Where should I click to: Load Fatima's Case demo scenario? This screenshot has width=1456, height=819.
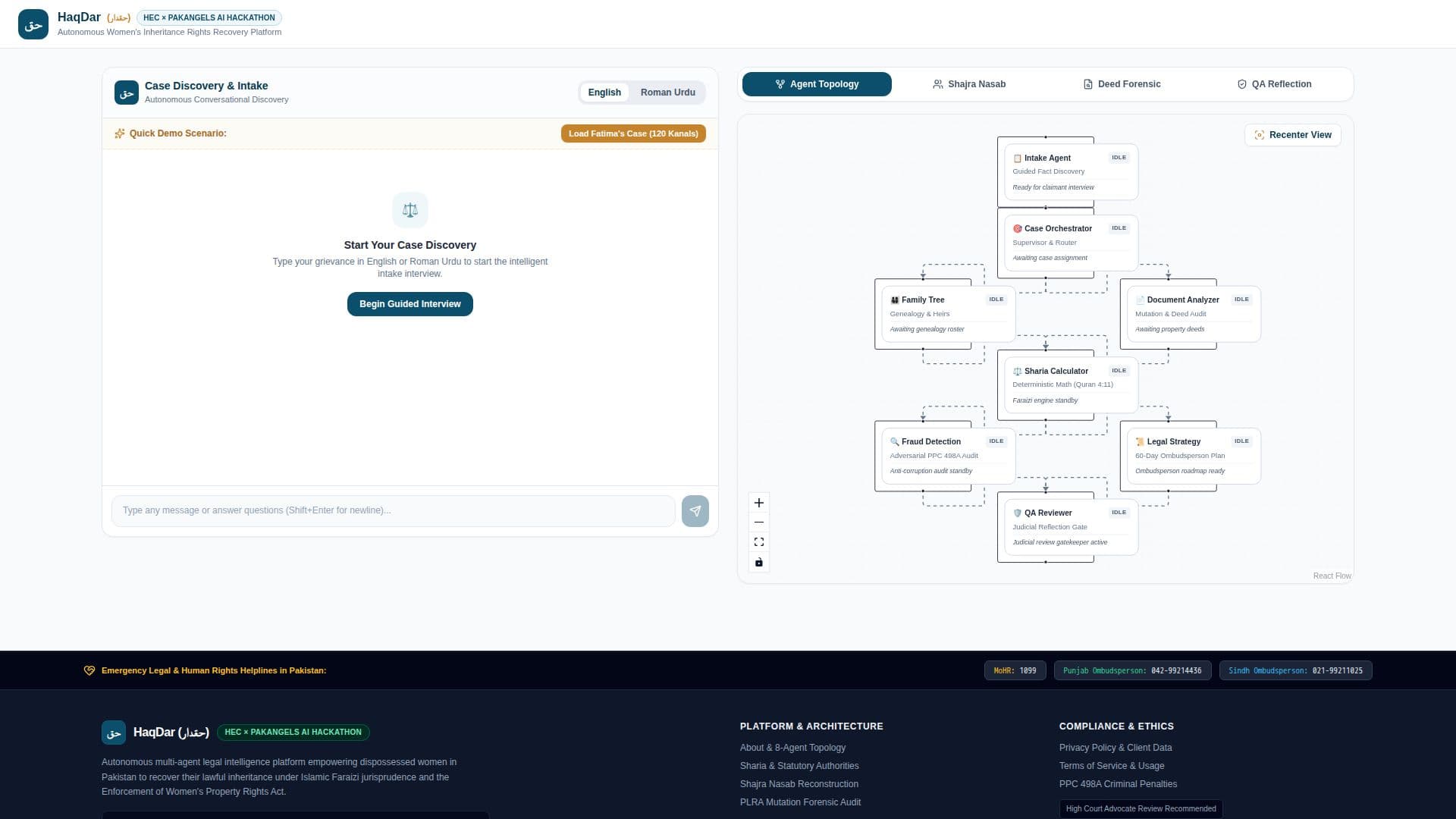pyautogui.click(x=633, y=133)
